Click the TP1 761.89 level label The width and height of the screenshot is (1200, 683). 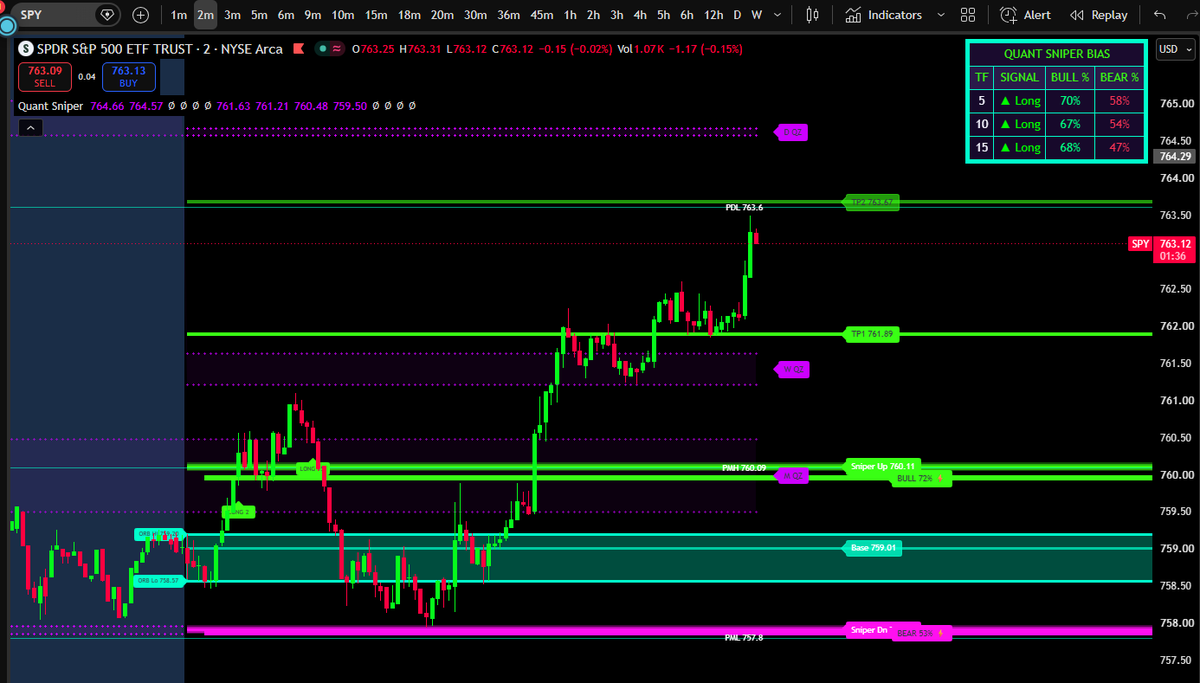pos(871,334)
